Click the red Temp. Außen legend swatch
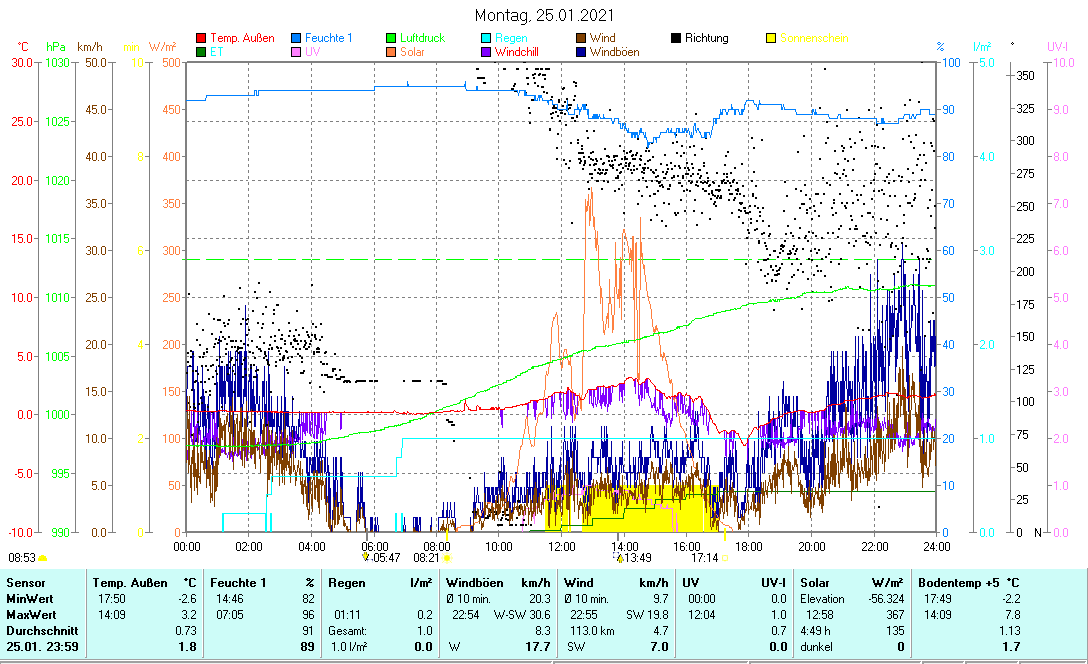Image resolution: width=1088 pixels, height=664 pixels. (201, 38)
